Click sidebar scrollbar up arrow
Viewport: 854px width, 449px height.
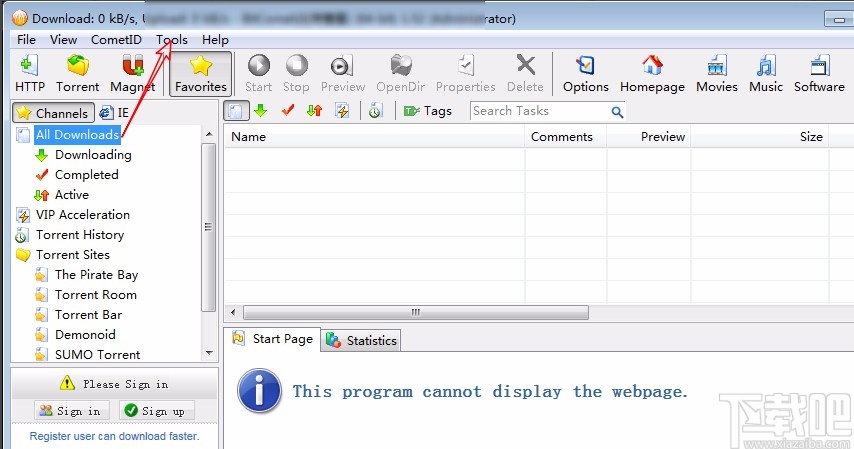click(x=209, y=134)
